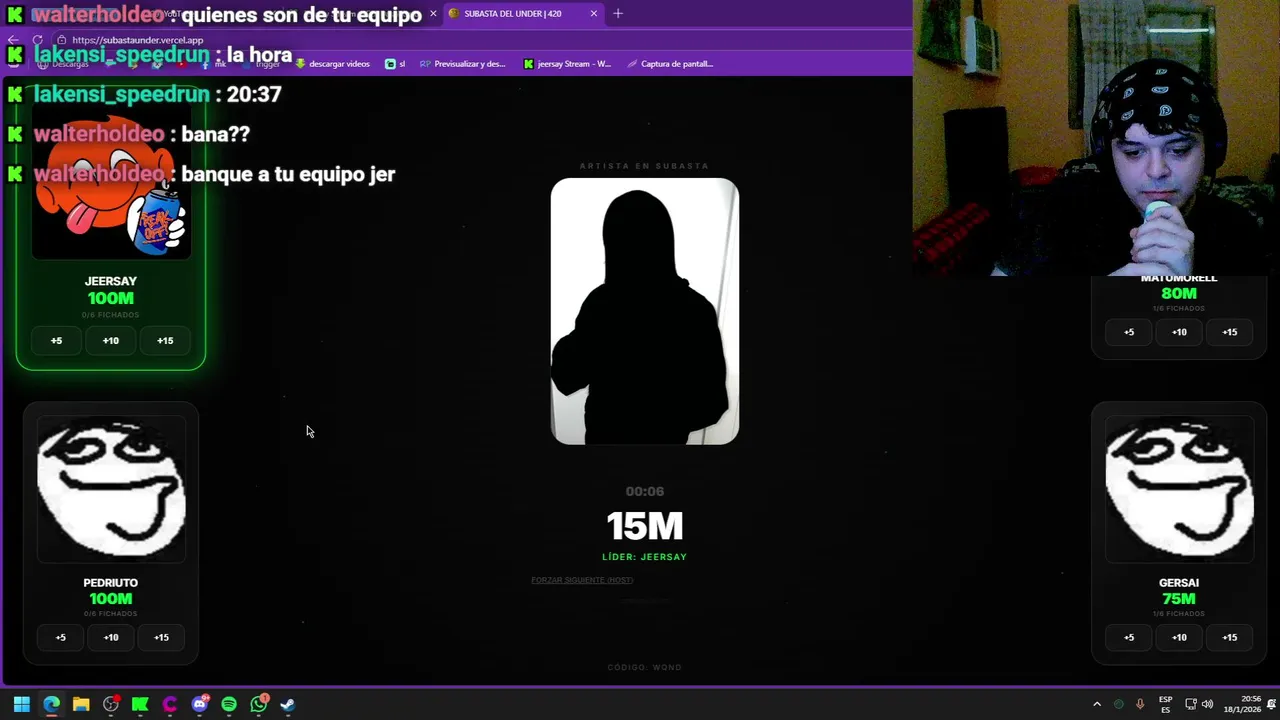The image size is (1280, 720).
Task: Bid +10 on the Pedriuto card
Action: pyautogui.click(x=111, y=637)
